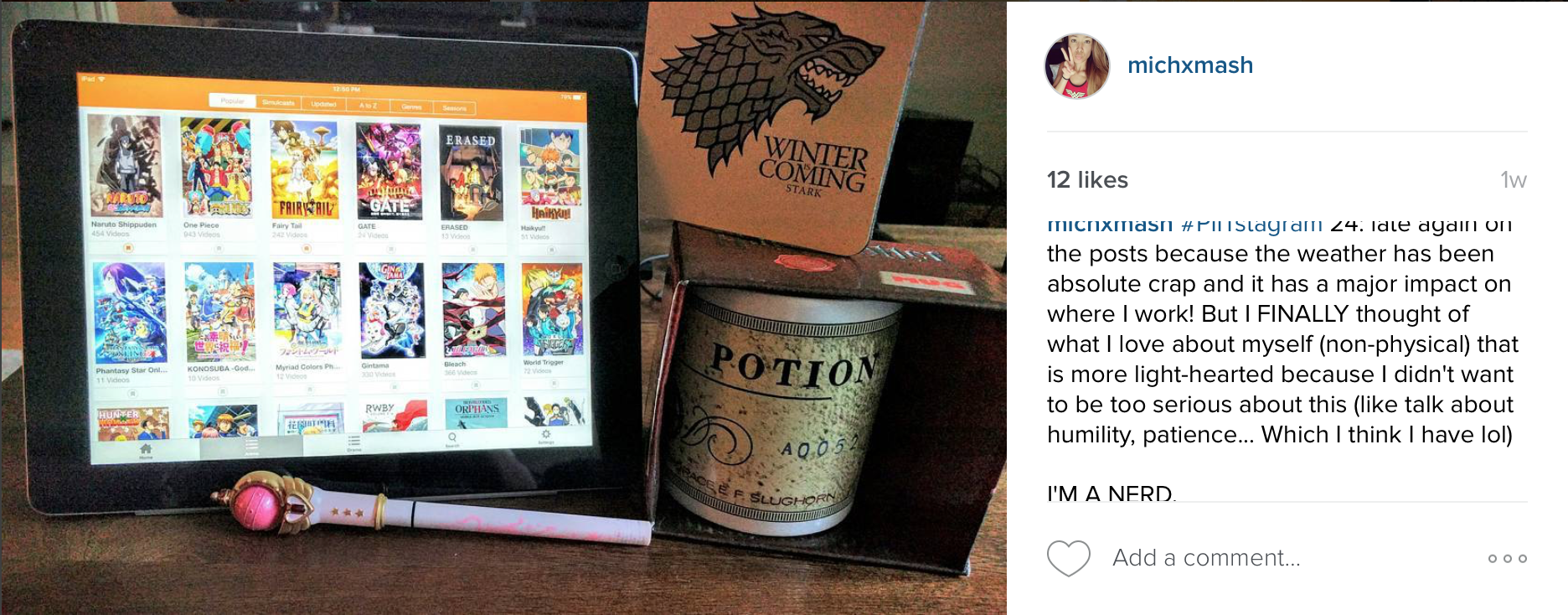Tap the One Piece poster thumbnail
This screenshot has width=1568, height=615.
(216, 168)
